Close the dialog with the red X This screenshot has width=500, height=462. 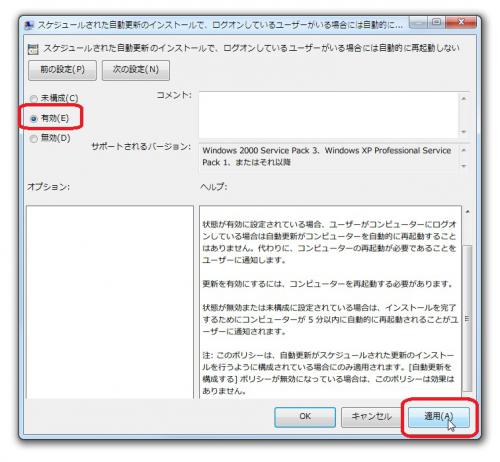point(461,23)
